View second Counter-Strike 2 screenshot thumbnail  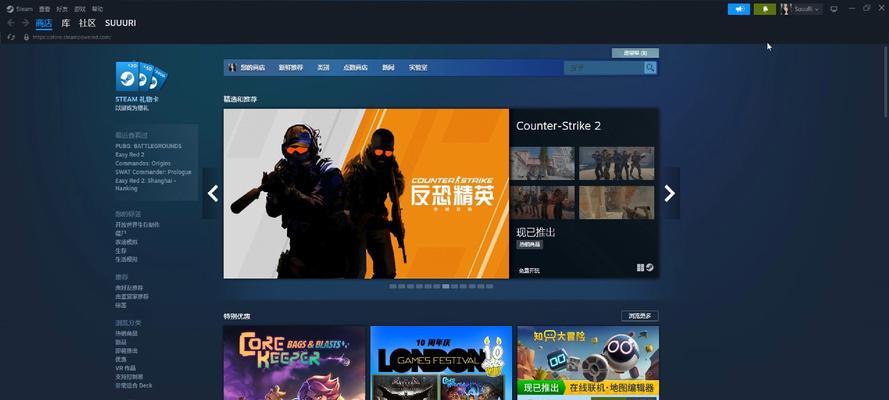[x=616, y=163]
